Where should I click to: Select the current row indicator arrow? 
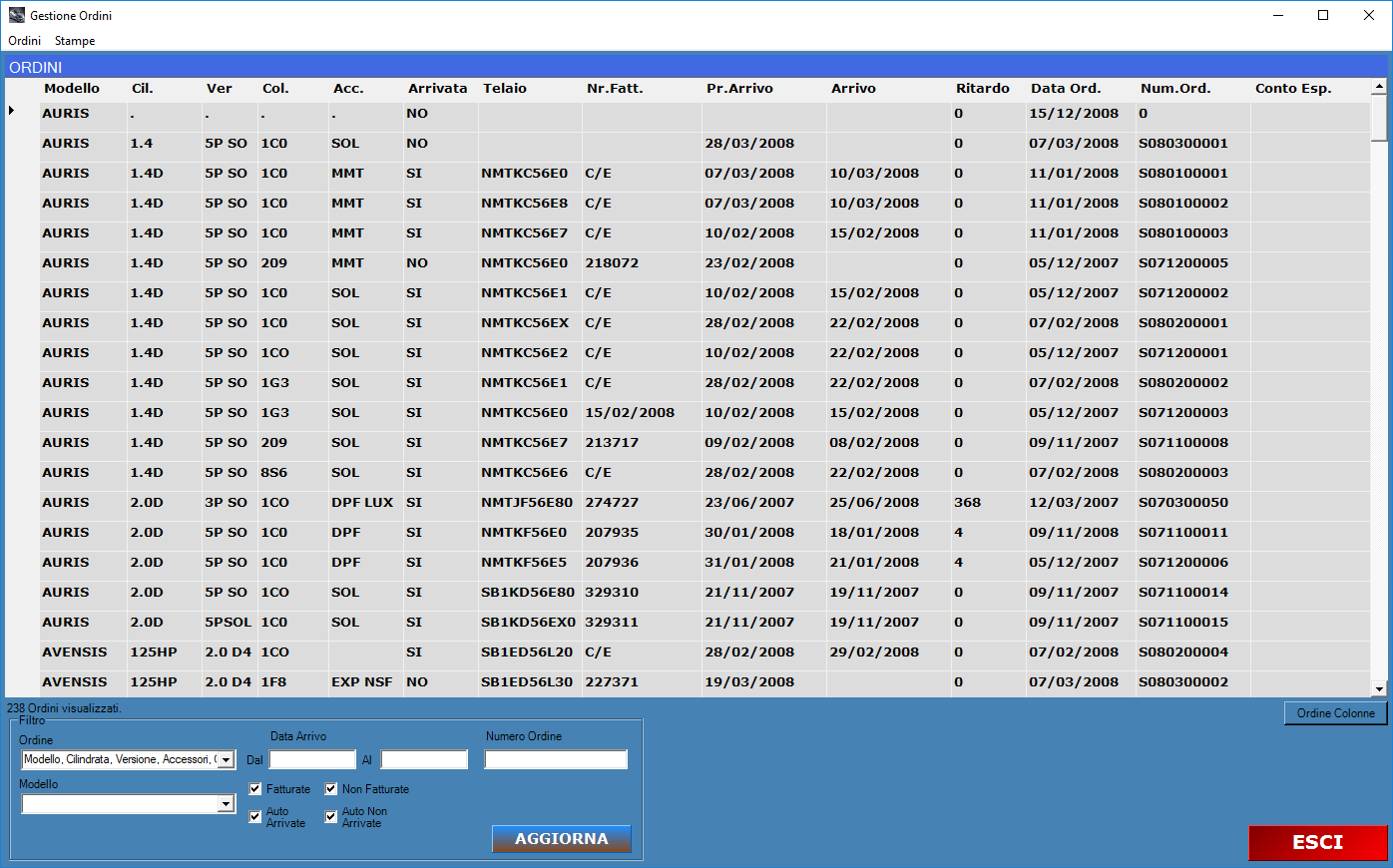pyautogui.click(x=12, y=111)
